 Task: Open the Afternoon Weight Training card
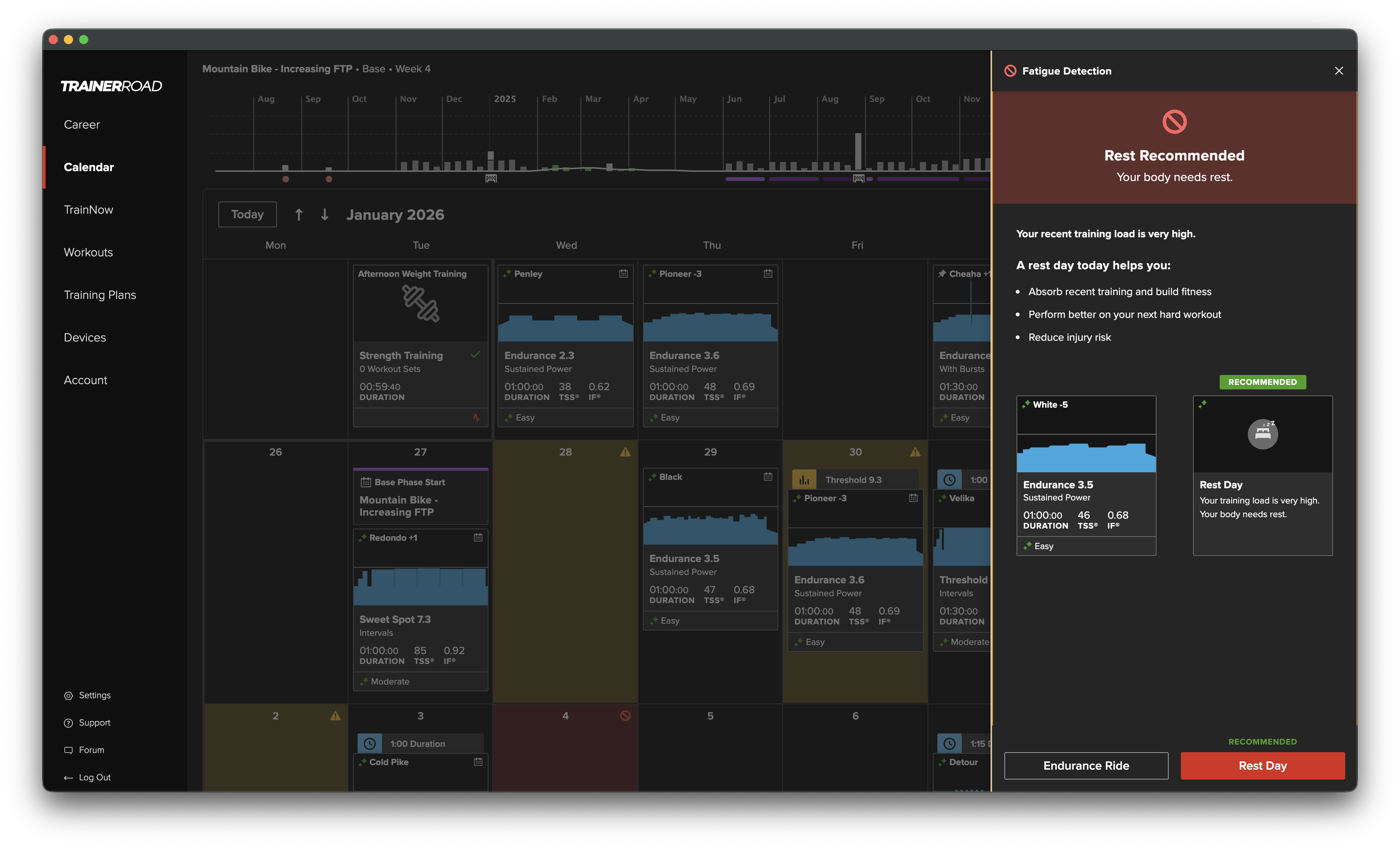click(x=420, y=346)
